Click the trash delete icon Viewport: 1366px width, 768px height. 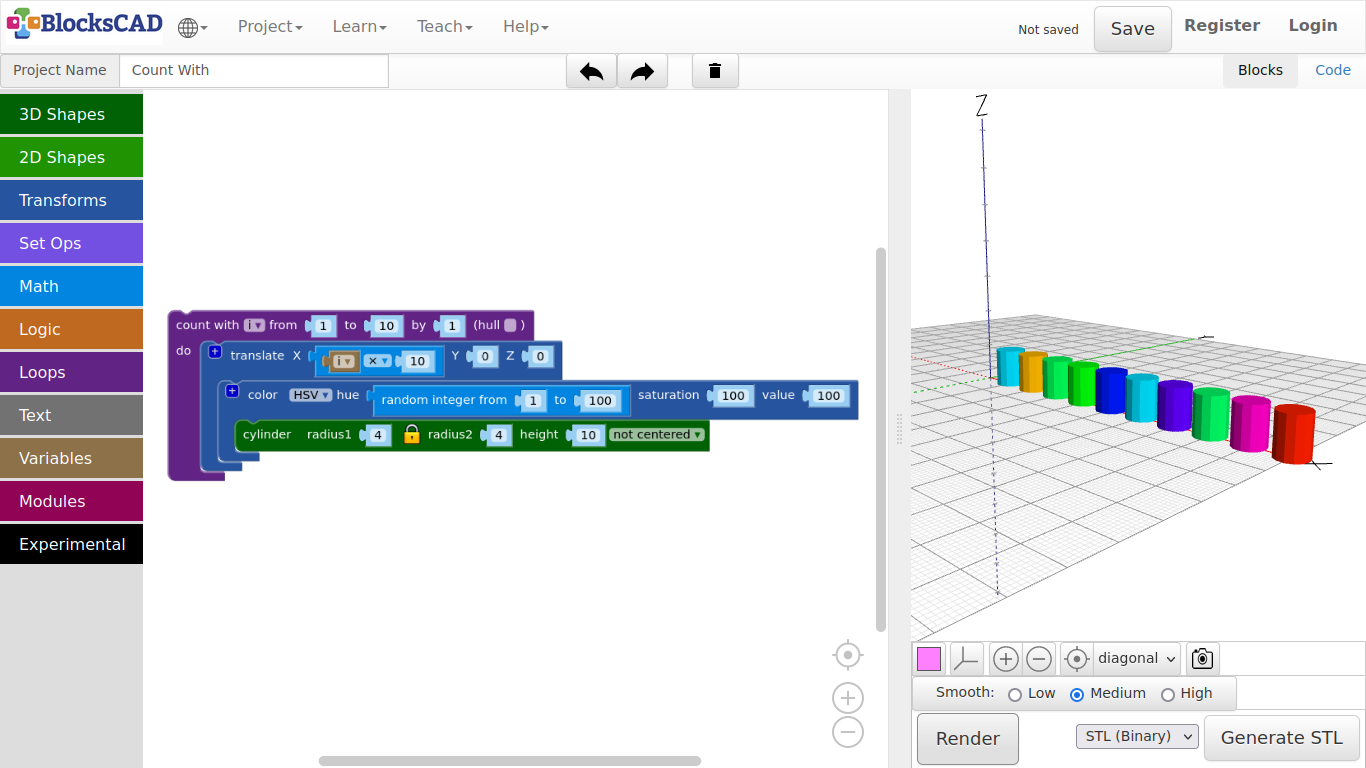click(x=715, y=71)
